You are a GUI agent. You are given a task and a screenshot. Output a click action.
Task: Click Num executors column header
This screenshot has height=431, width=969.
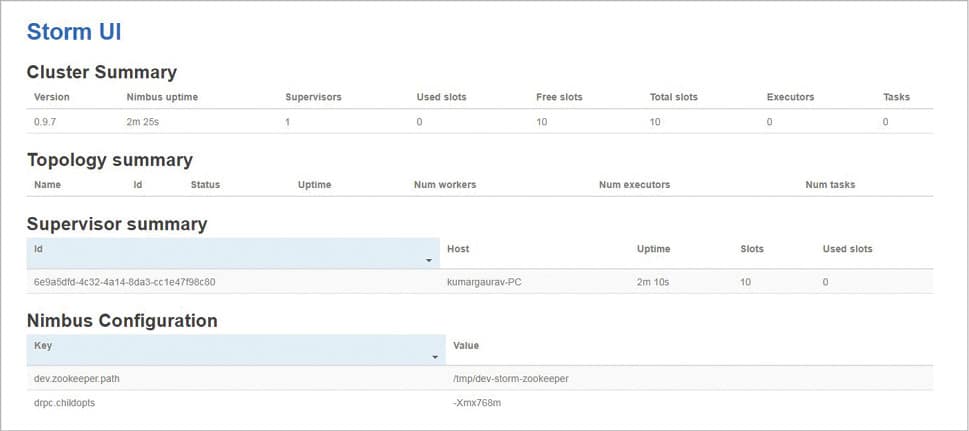click(x=634, y=185)
